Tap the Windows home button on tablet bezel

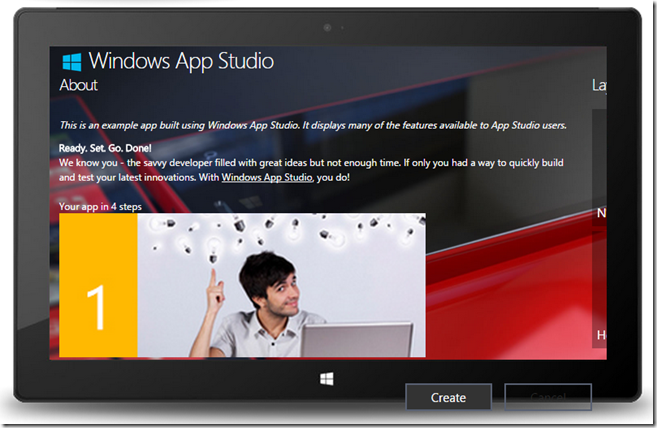click(x=327, y=379)
